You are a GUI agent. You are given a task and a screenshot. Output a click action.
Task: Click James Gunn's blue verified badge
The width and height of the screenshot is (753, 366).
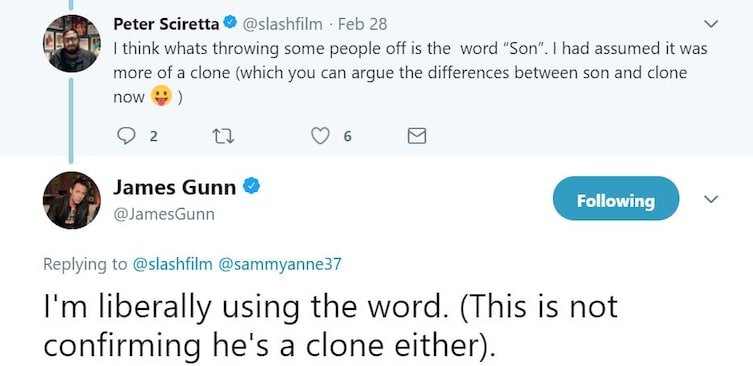(252, 186)
